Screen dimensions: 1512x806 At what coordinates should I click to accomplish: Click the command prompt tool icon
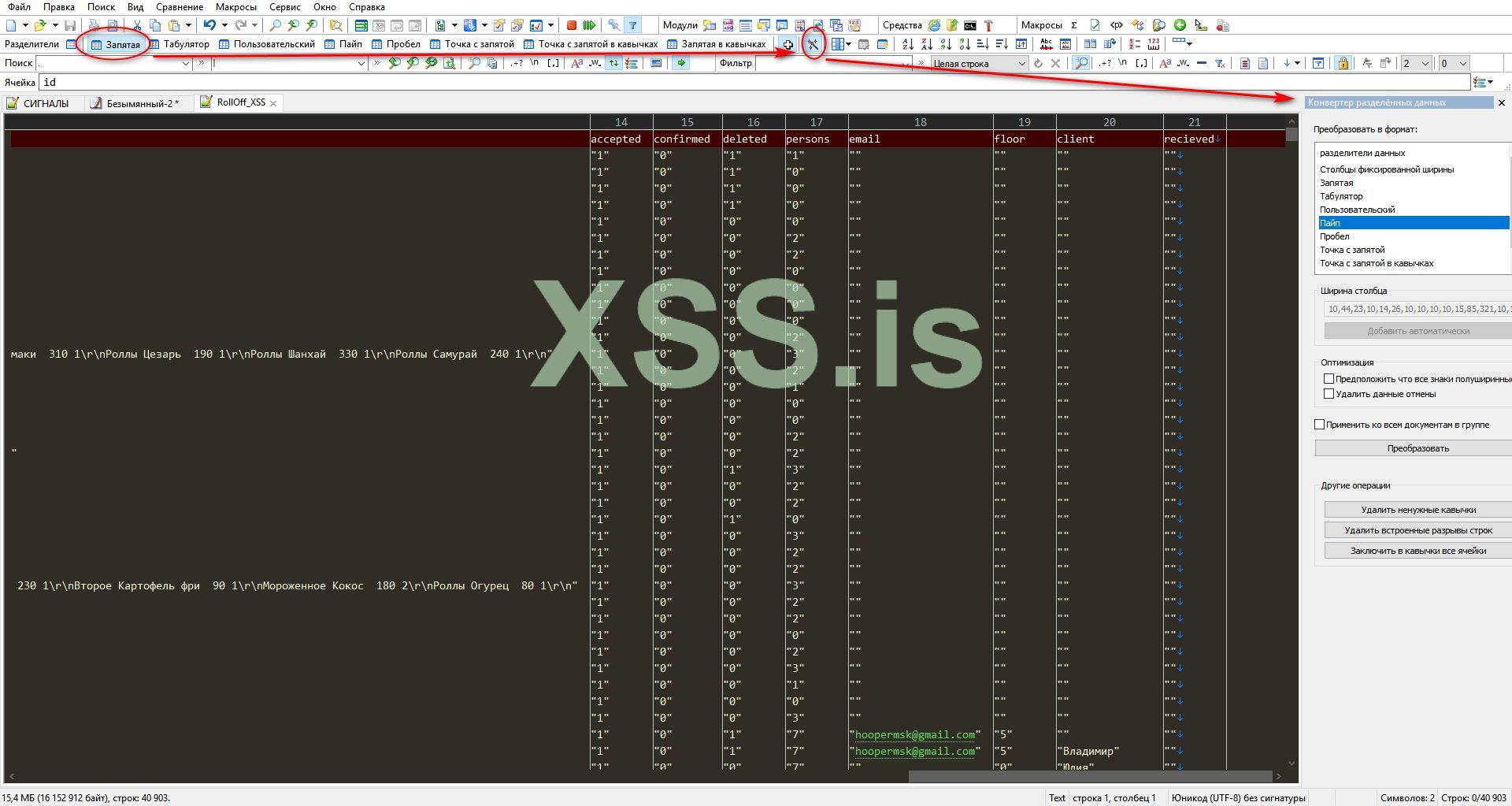(x=970, y=25)
